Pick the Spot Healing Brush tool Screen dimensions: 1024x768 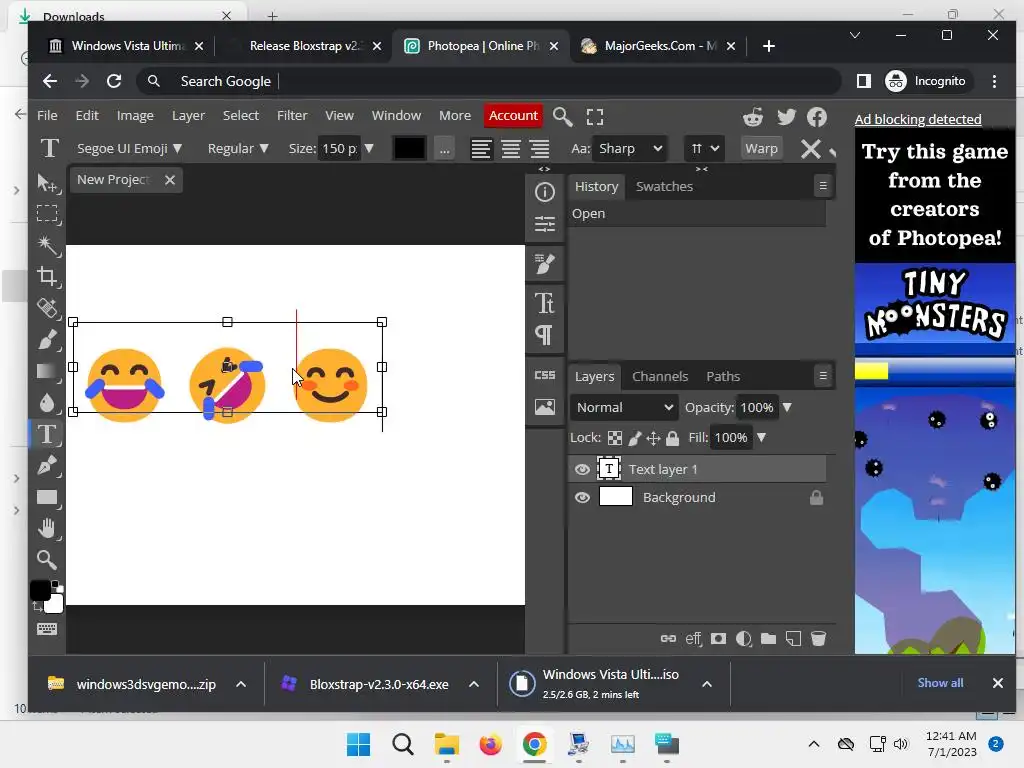click(48, 308)
